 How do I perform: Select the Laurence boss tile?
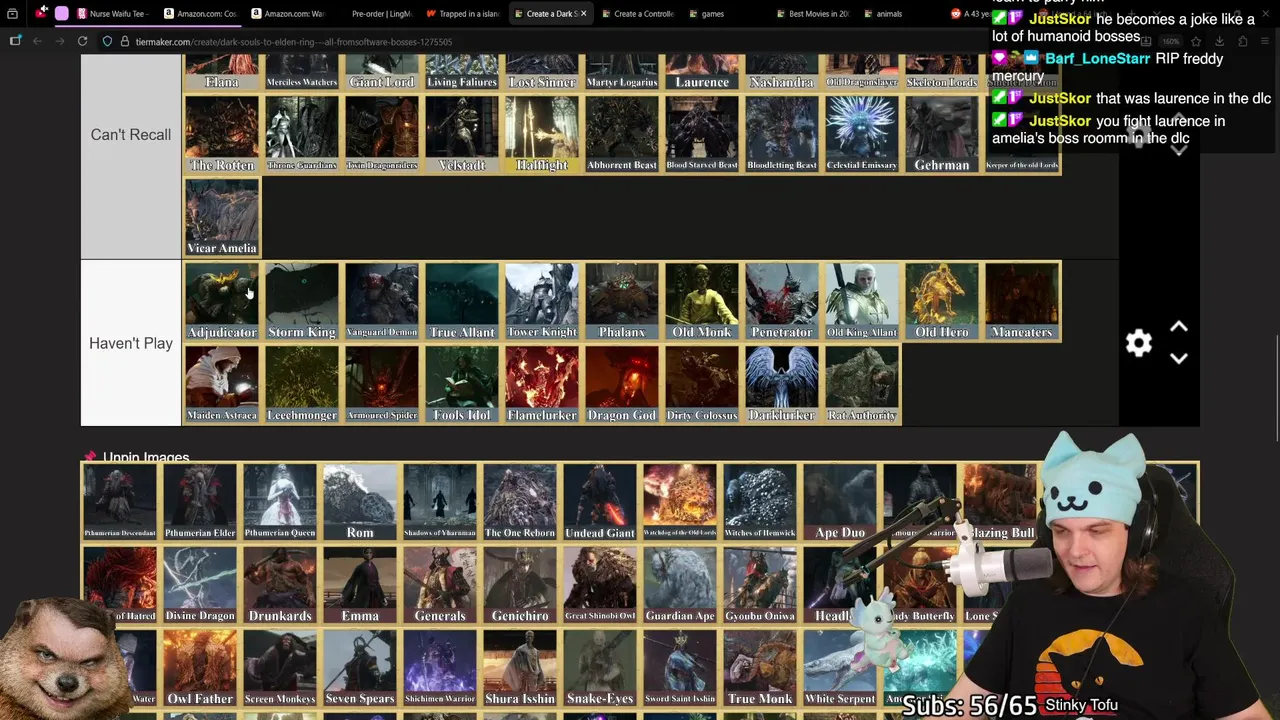[x=702, y=72]
